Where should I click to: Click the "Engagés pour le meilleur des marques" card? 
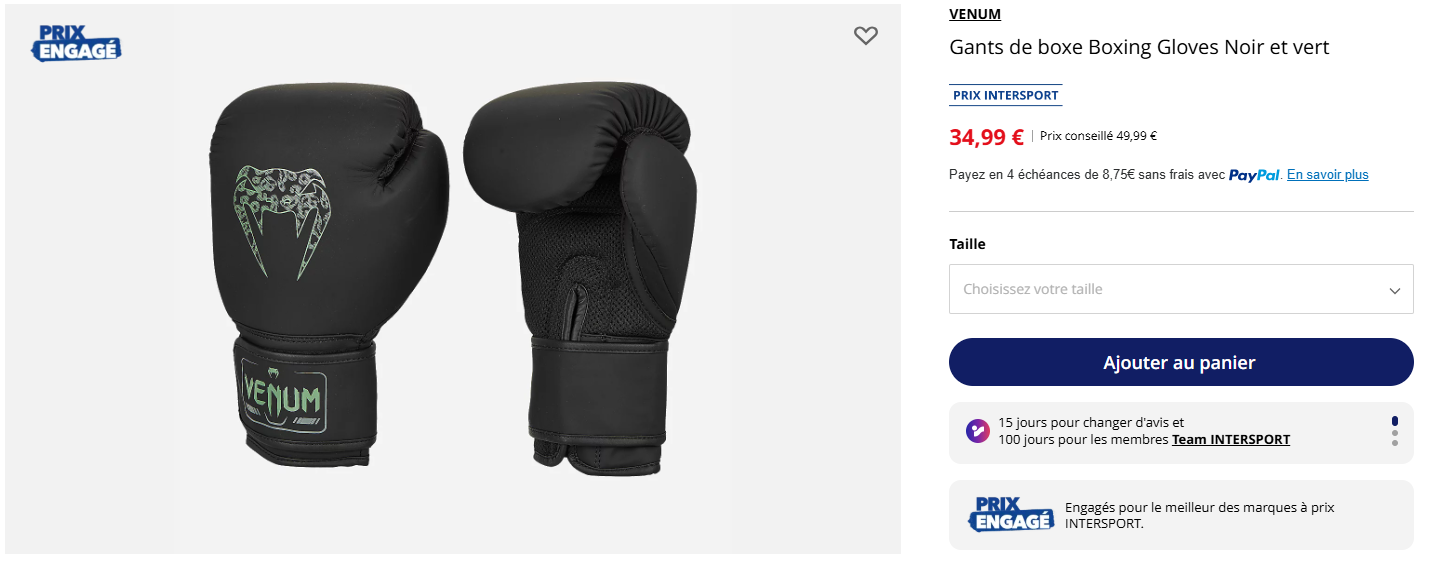coord(1198,515)
